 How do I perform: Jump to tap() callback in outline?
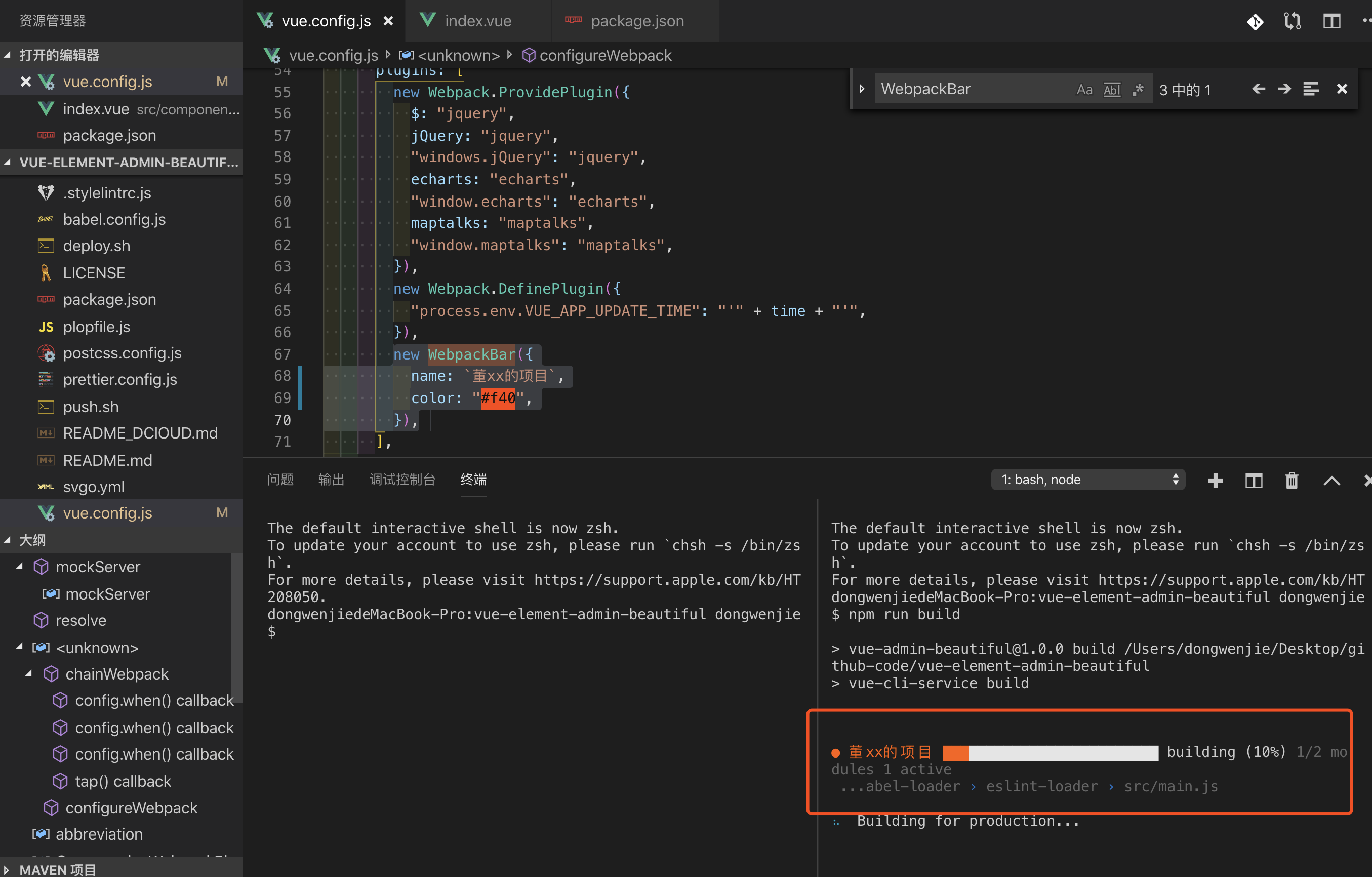pos(123,781)
